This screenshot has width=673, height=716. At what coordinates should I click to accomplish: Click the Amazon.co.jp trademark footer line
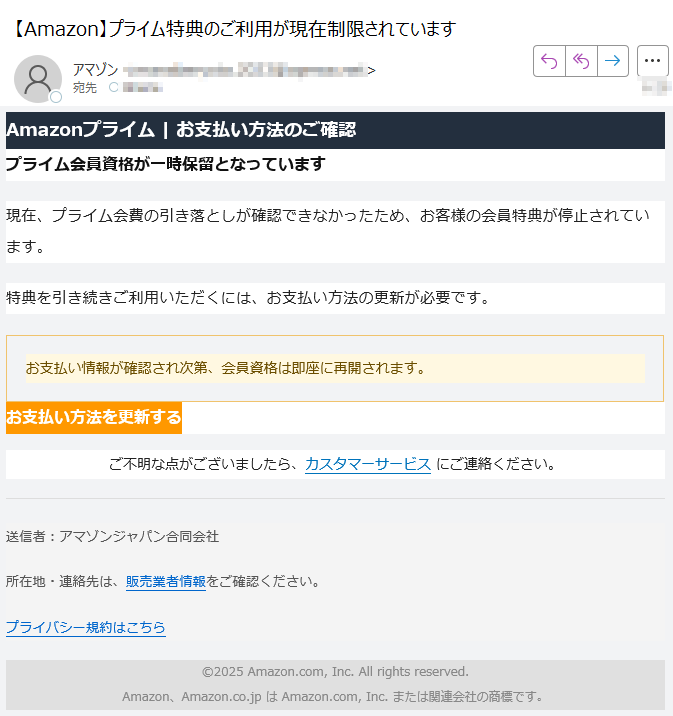333,697
